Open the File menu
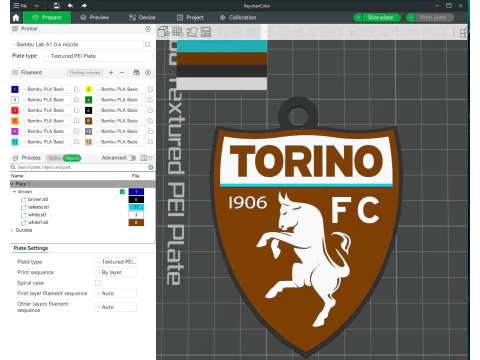 [x=20, y=6]
